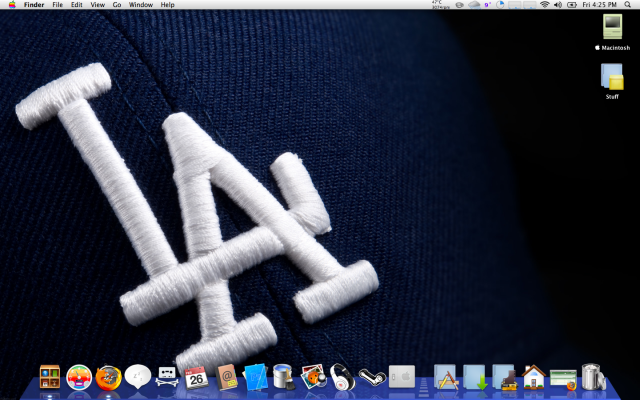Open the folder with piano icon in Dock
This screenshot has width=640, height=400.
point(505,377)
